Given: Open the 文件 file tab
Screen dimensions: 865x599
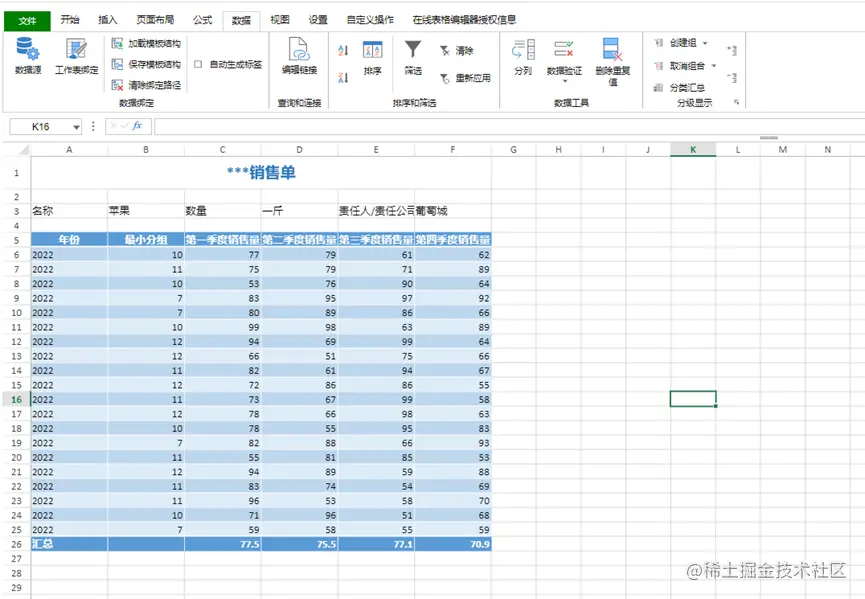Looking at the screenshot, I should pyautogui.click(x=28, y=20).
